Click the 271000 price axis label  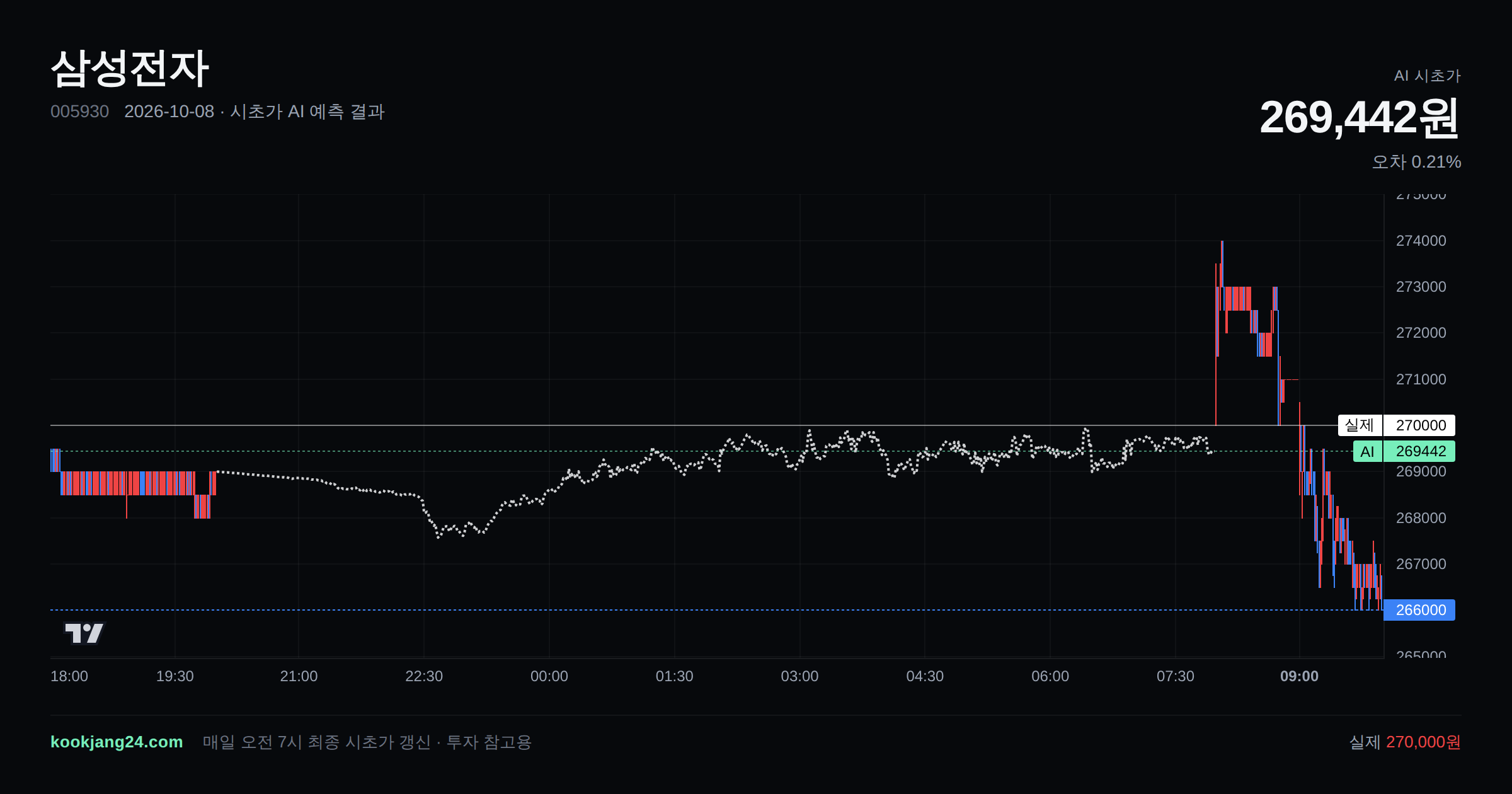(1421, 379)
